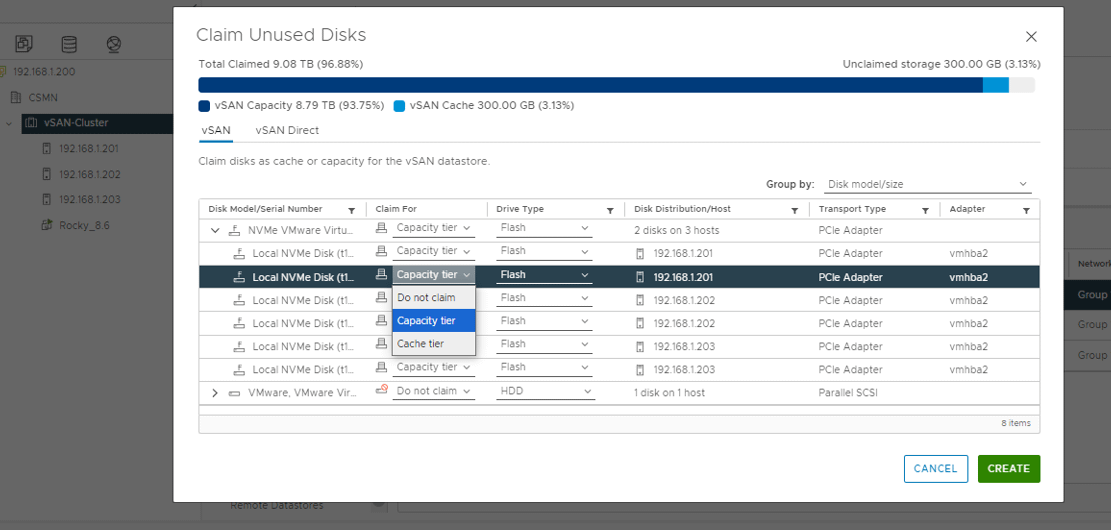Screen dimensions: 1111x530
Task: Sort by the Adapter column header
Action: [x=967, y=209]
